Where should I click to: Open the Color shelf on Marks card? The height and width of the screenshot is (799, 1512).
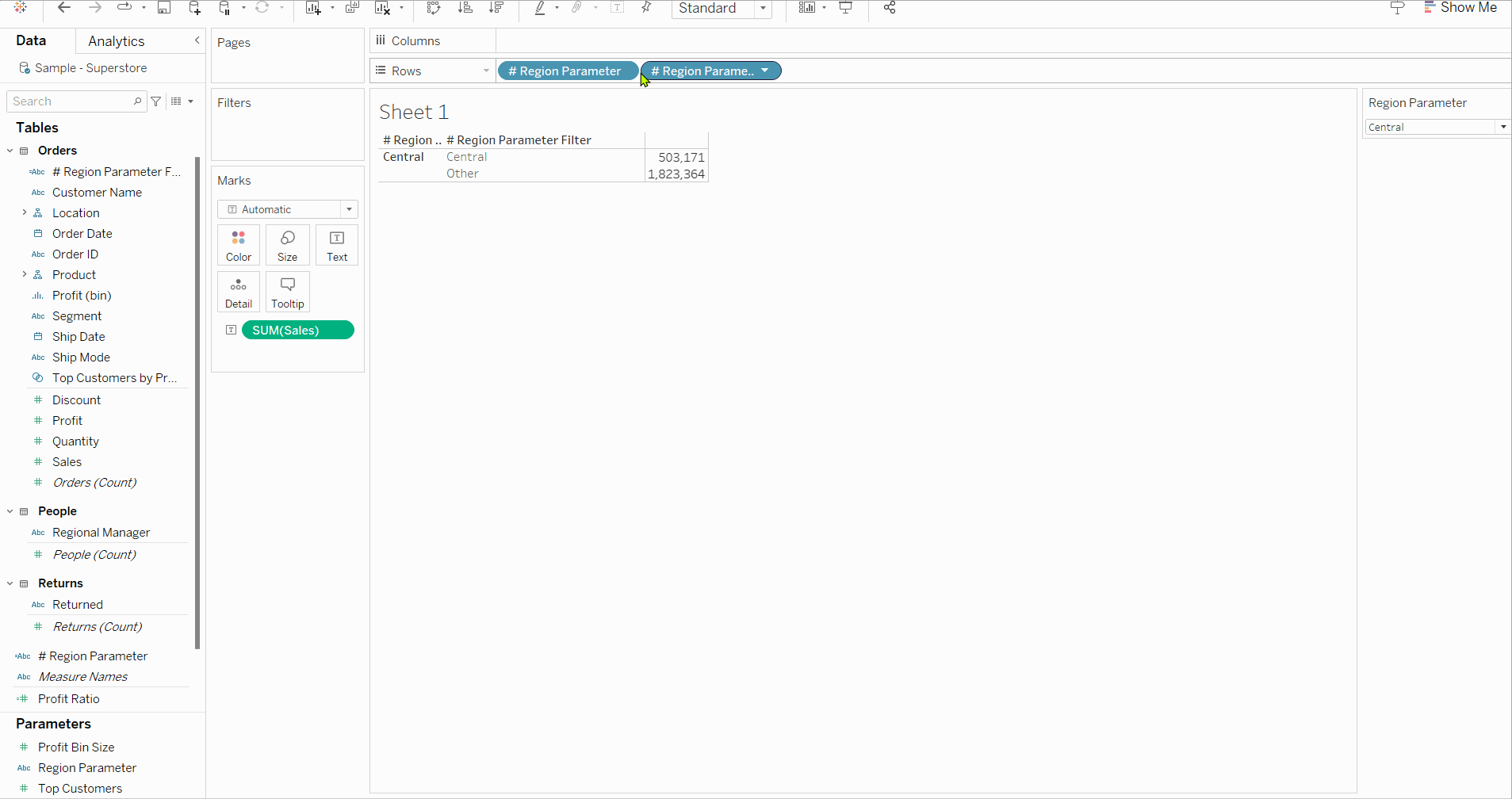click(238, 245)
